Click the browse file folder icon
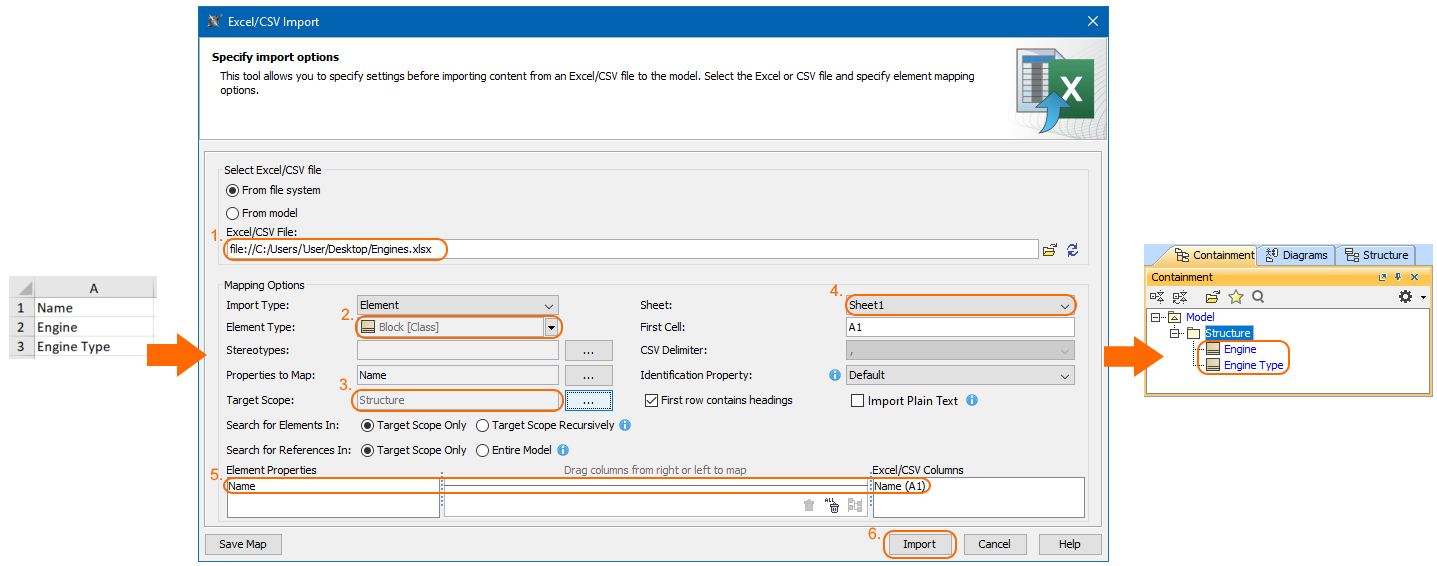This screenshot has height=566, width=1437. [x=1049, y=250]
